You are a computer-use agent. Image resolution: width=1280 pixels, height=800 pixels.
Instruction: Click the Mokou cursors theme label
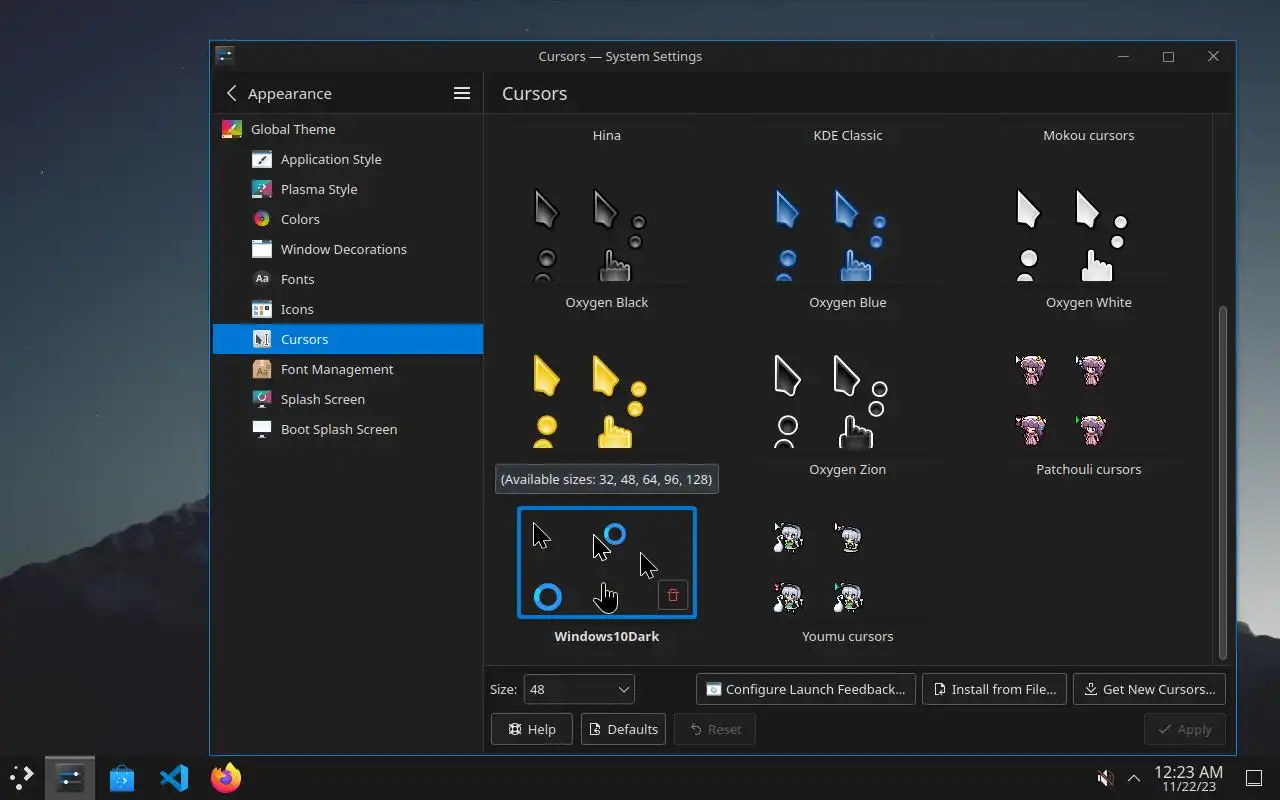coord(1089,135)
